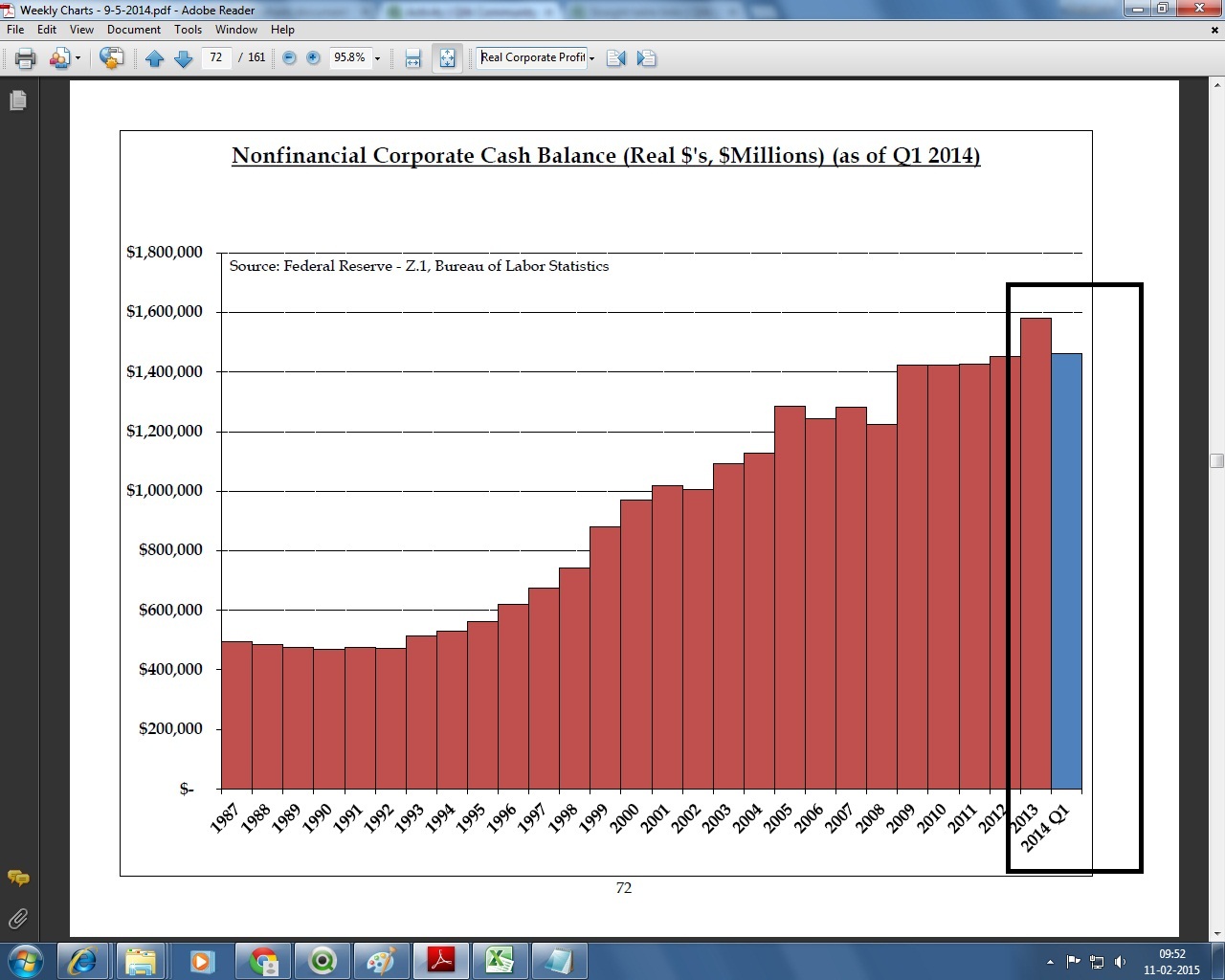This screenshot has width=1225, height=980.
Task: Open the Tools menu
Action: 188,30
